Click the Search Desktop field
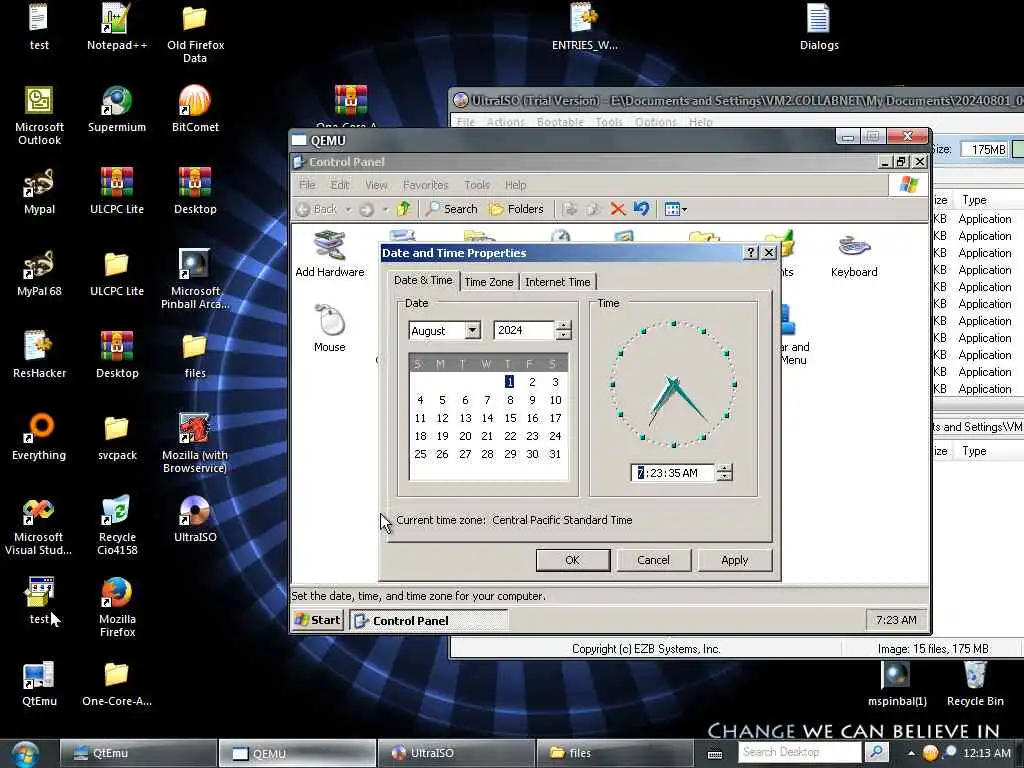The width and height of the screenshot is (1024, 768). 801,752
